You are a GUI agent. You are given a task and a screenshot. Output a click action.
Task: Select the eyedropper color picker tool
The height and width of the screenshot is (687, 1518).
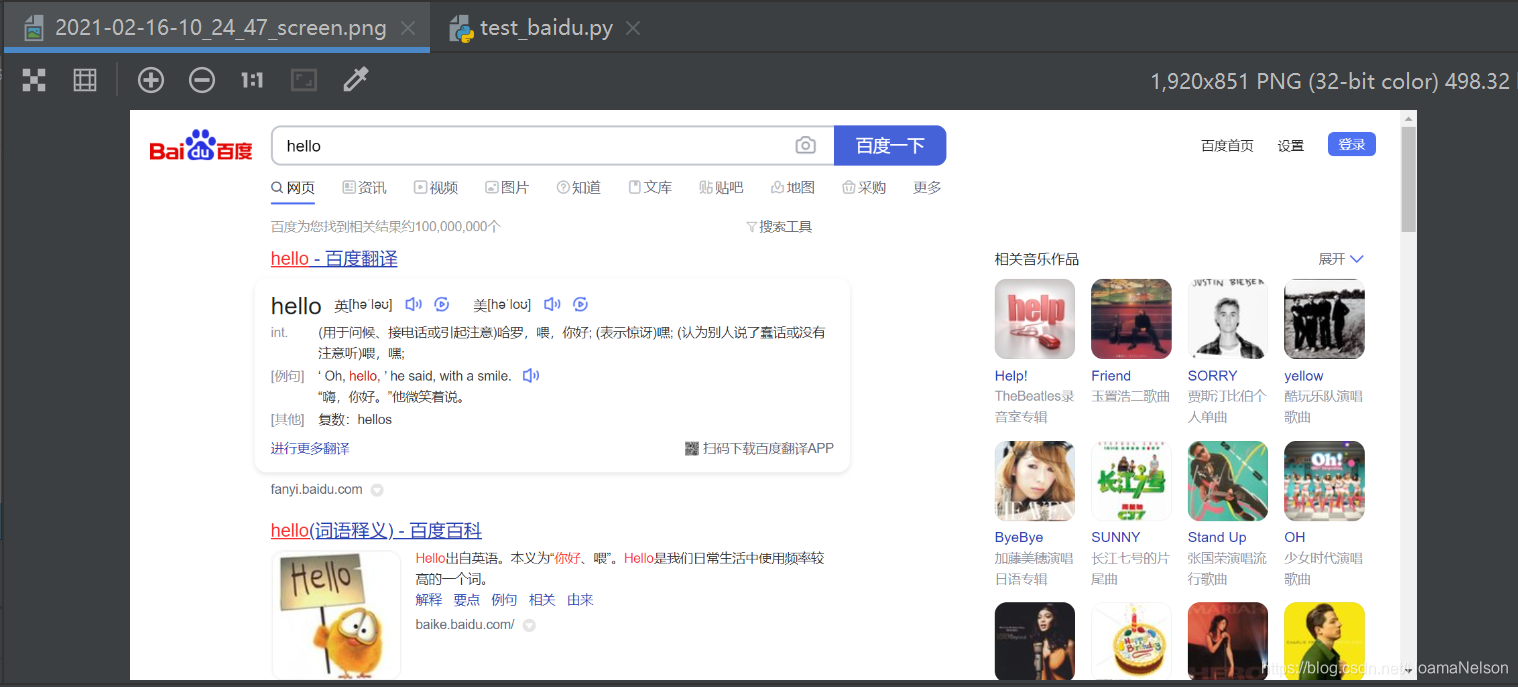click(x=355, y=80)
